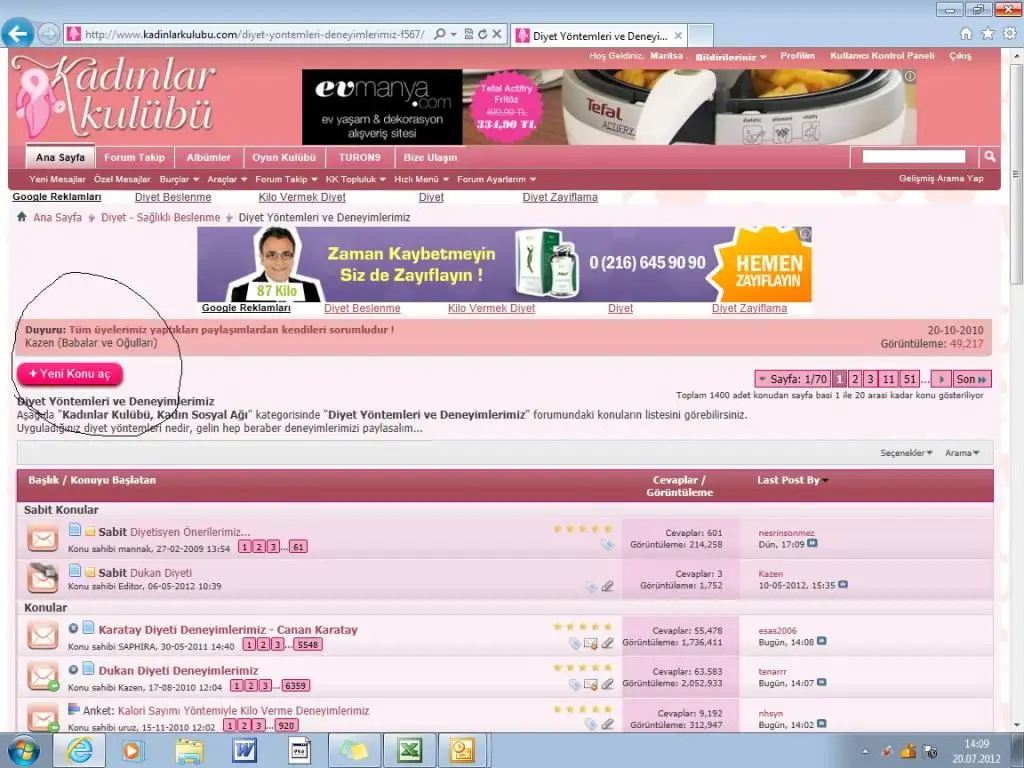Image resolution: width=1024 pixels, height=768 pixels.
Task: Click envelope icon of Diyetisyen Önerilerimiz thread
Action: pos(43,539)
